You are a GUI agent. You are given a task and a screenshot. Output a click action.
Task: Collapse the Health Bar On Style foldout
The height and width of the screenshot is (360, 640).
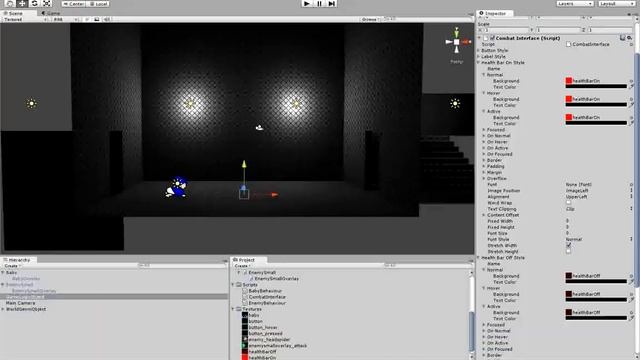point(479,62)
